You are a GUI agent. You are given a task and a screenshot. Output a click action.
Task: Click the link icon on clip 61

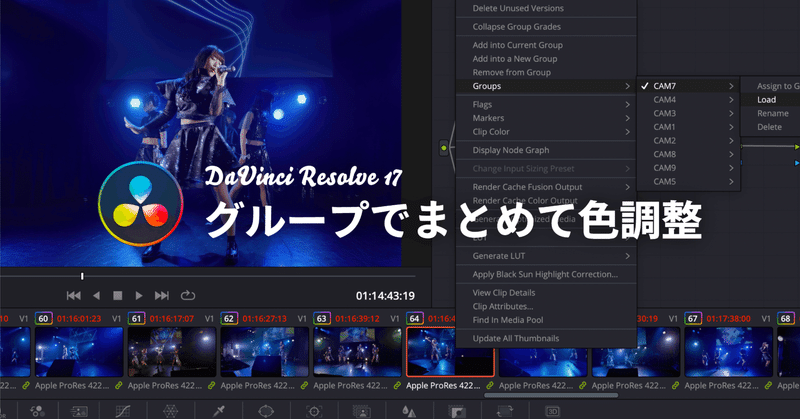click(x=211, y=385)
